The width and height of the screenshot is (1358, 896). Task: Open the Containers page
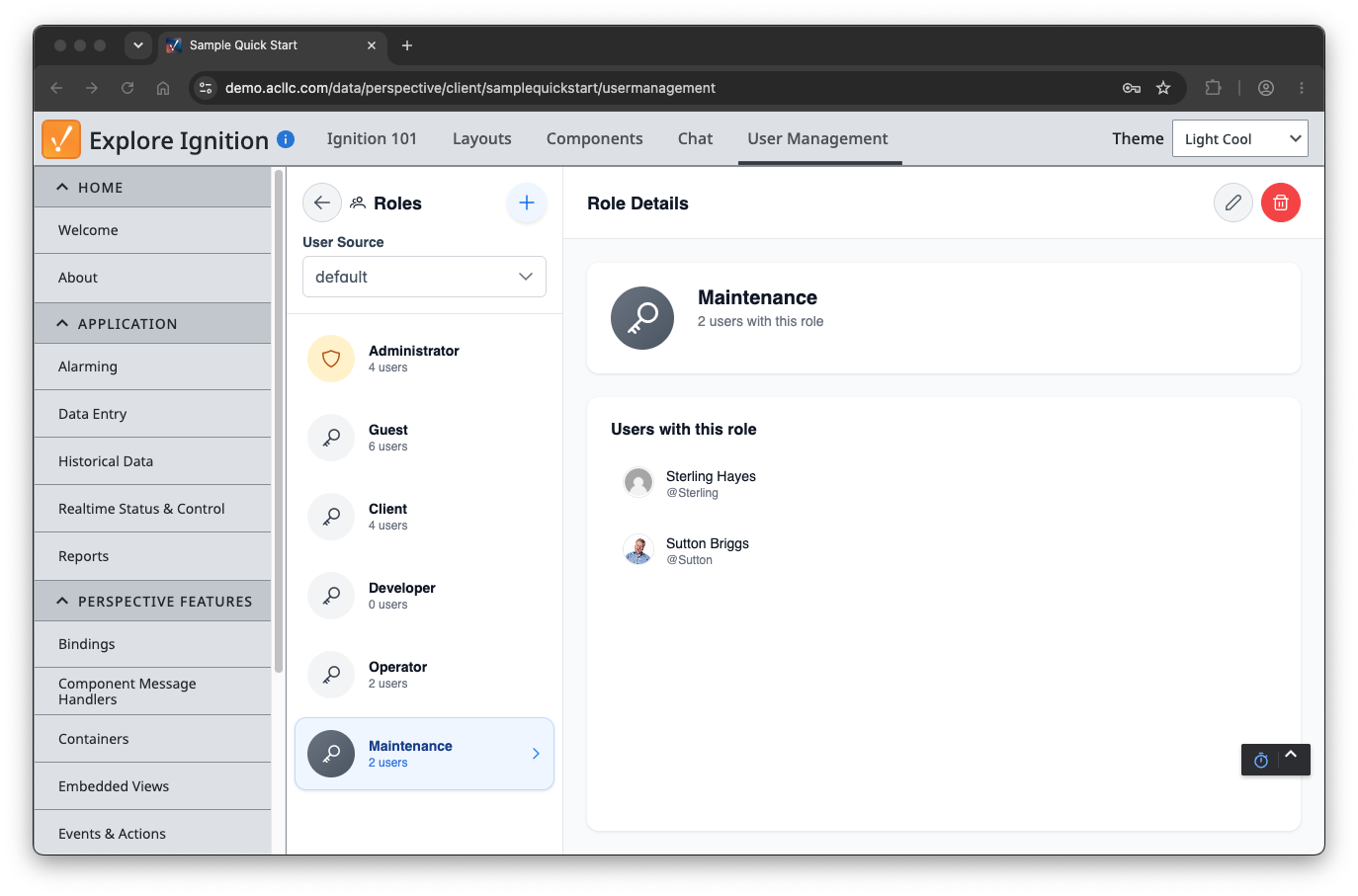(x=152, y=739)
